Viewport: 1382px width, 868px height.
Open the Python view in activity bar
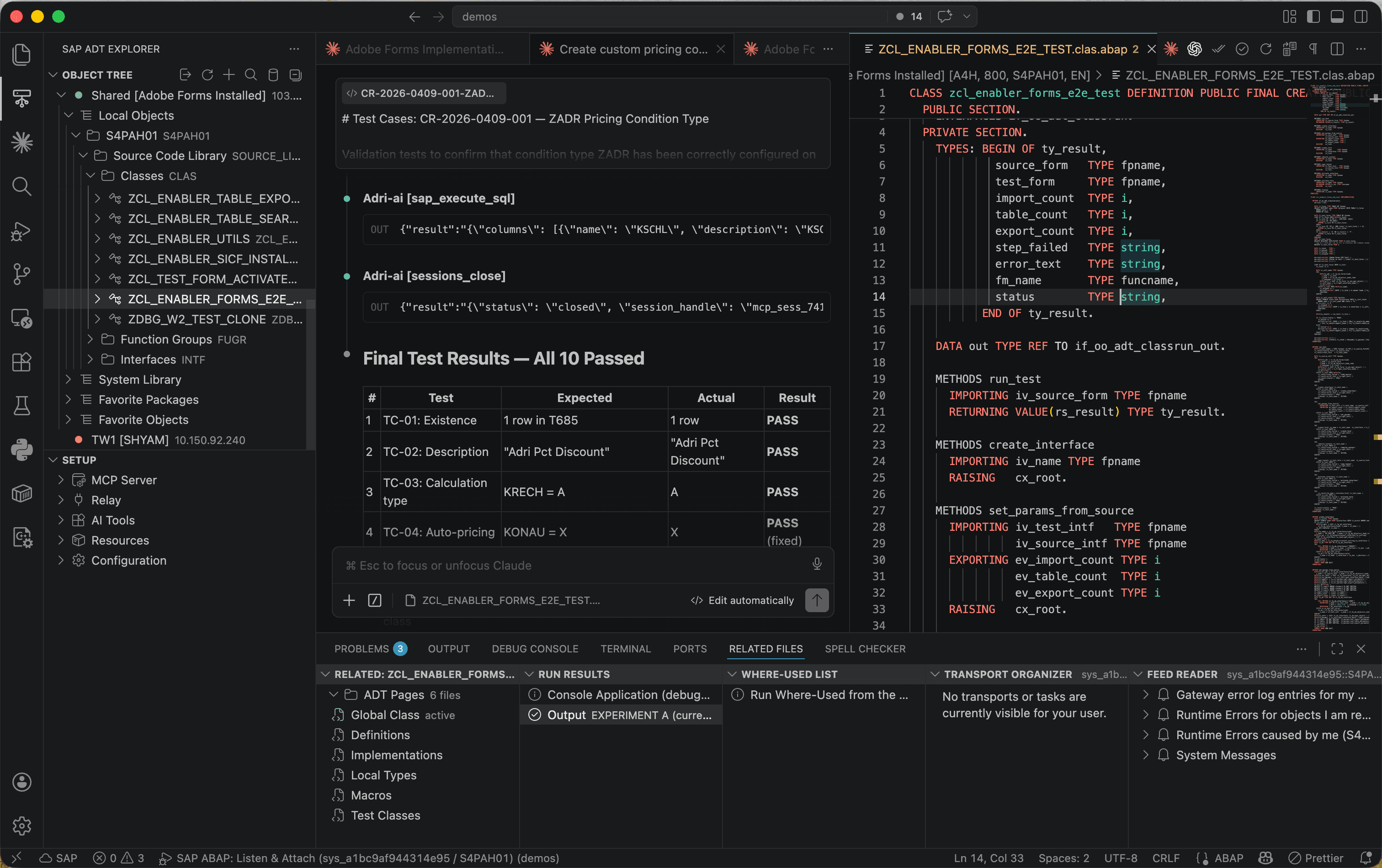[x=21, y=449]
